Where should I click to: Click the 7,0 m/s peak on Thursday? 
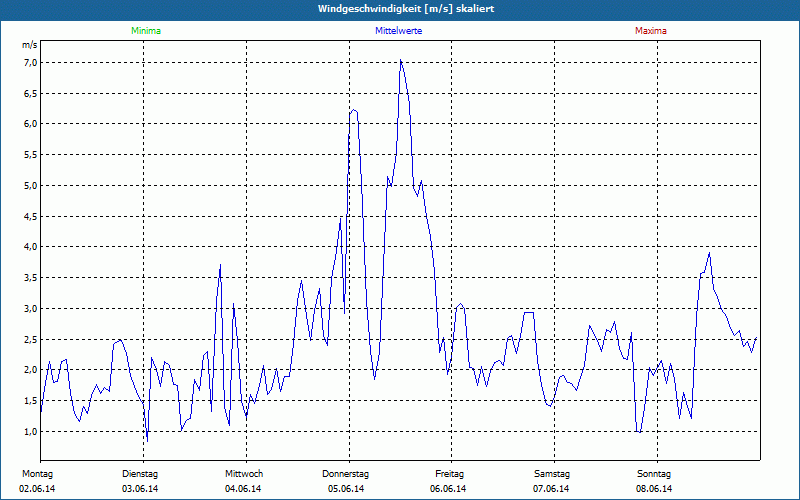[401, 61]
